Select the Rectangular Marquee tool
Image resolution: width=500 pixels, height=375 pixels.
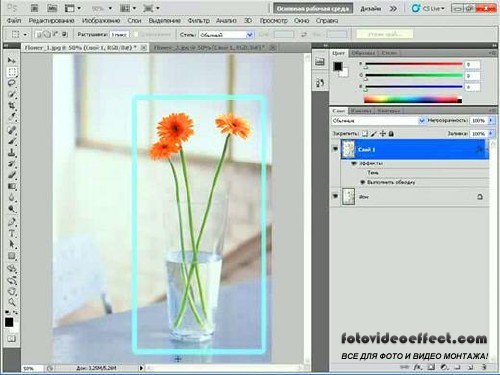(12, 72)
